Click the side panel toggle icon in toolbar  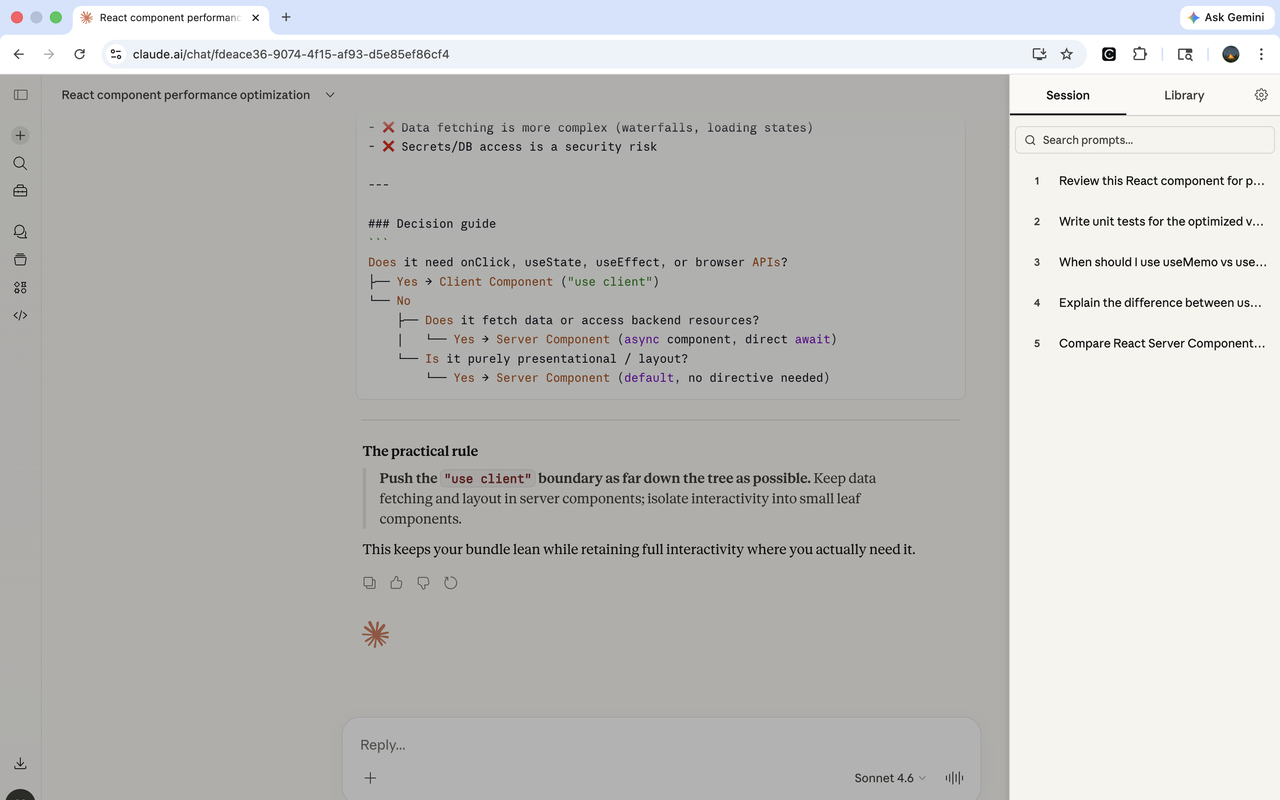click(x=1185, y=54)
